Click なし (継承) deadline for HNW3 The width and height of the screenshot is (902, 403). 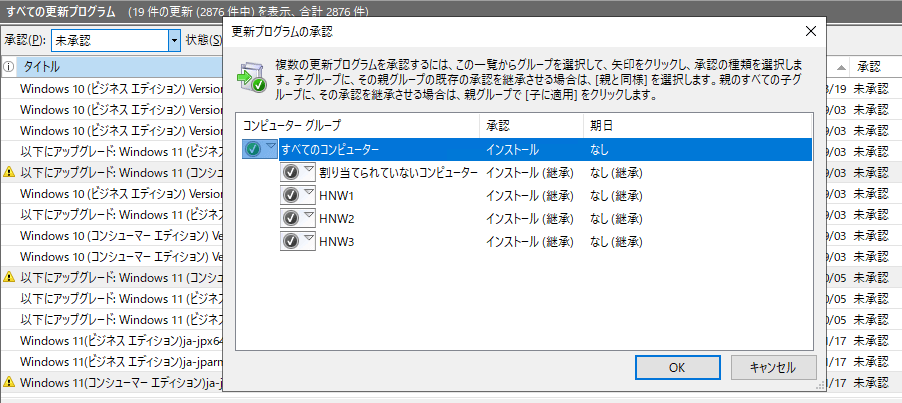pos(616,242)
